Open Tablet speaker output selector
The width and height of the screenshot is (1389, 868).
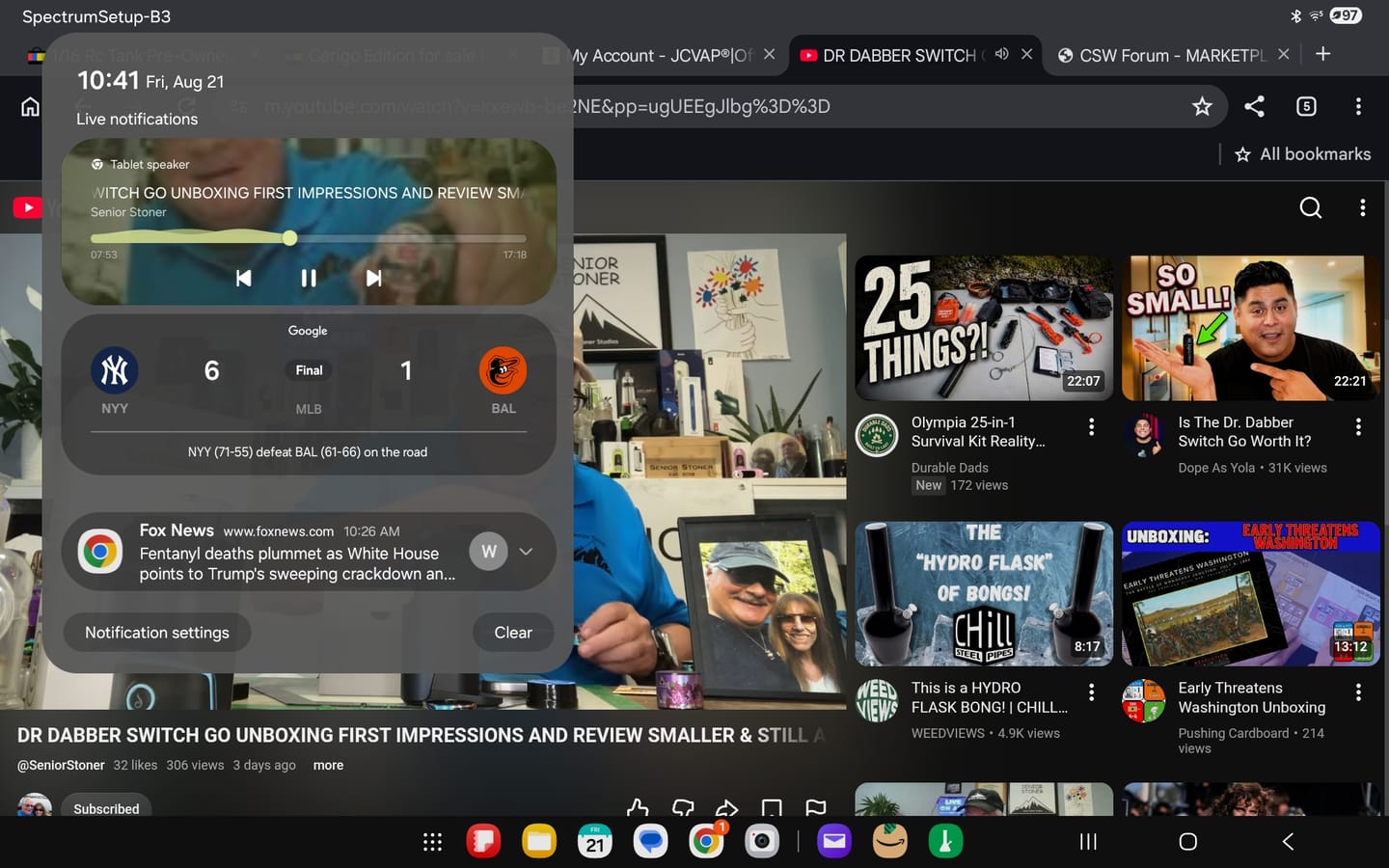pos(141,164)
